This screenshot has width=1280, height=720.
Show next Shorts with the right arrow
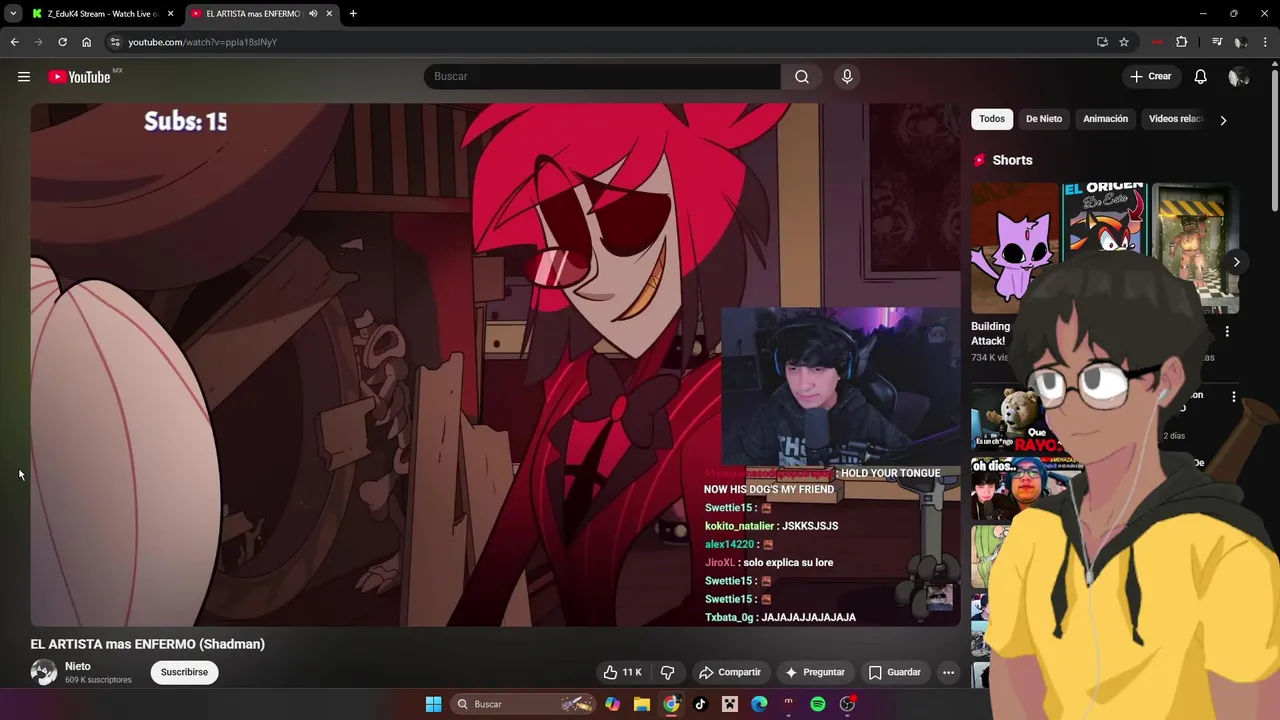point(1236,262)
